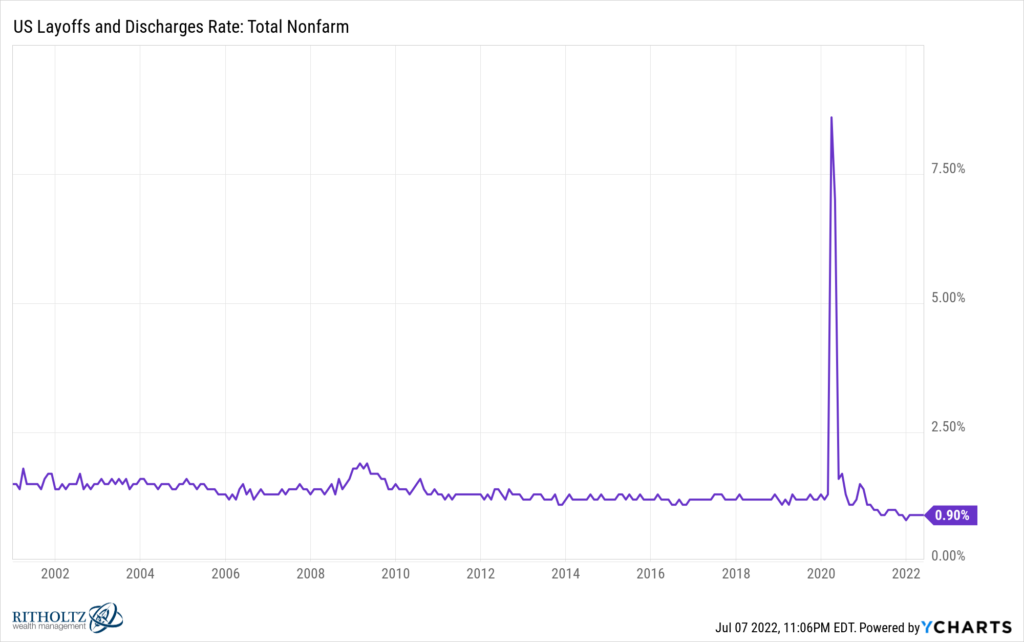Select the 7.50% y-axis label
1024x642 pixels.
coord(945,169)
